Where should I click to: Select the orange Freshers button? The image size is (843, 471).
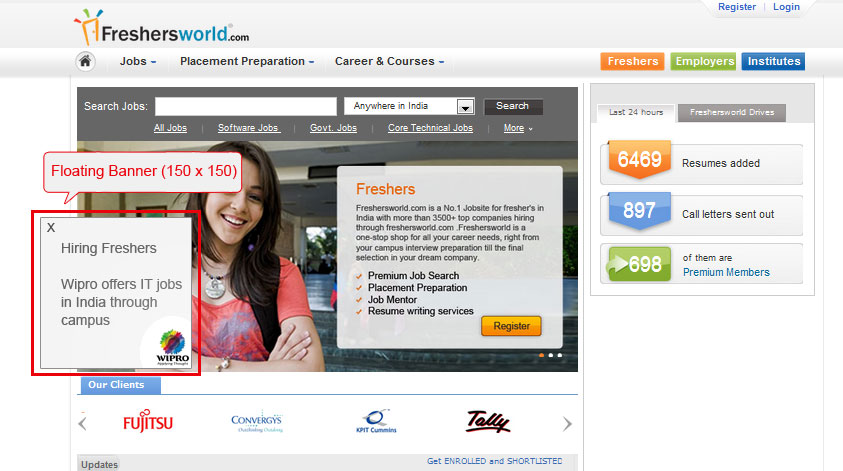(632, 61)
